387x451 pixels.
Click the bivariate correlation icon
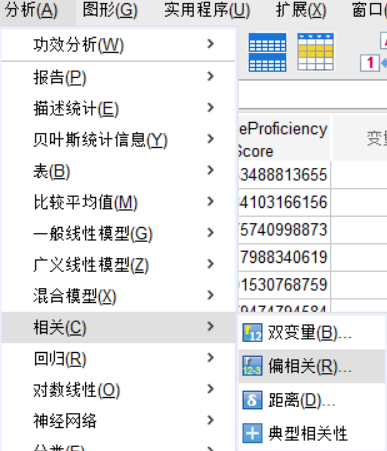[252, 332]
